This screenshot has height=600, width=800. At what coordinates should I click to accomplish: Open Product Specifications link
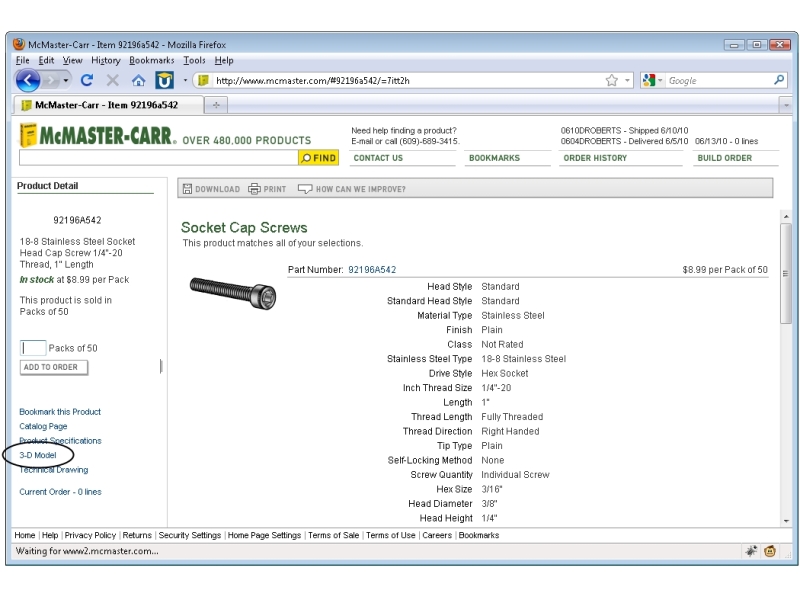click(x=60, y=441)
